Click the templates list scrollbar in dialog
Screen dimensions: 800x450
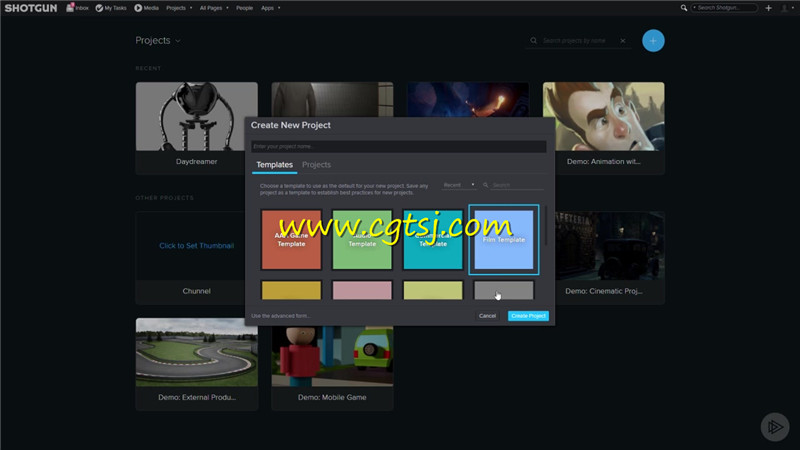pos(545,226)
